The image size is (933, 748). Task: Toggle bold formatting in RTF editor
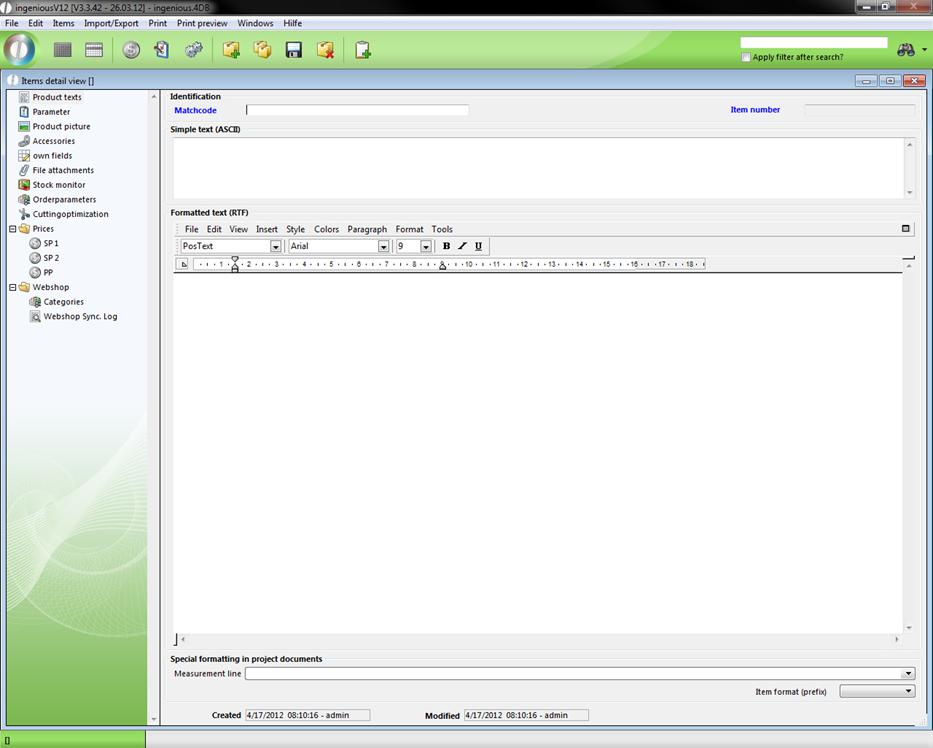pos(446,246)
